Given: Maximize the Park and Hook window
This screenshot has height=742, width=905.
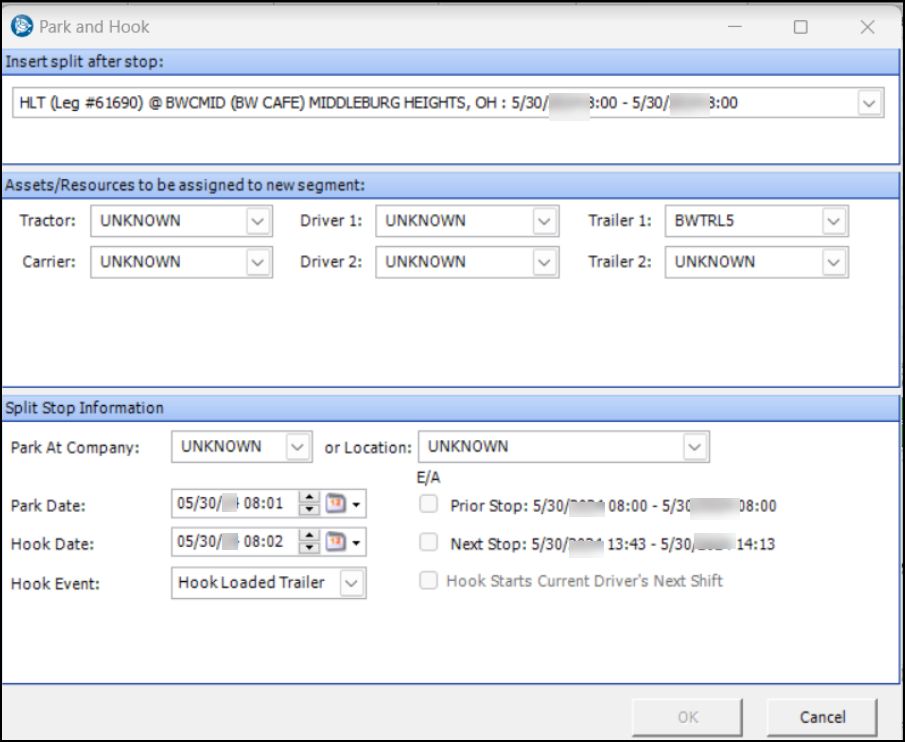Looking at the screenshot, I should click(801, 27).
